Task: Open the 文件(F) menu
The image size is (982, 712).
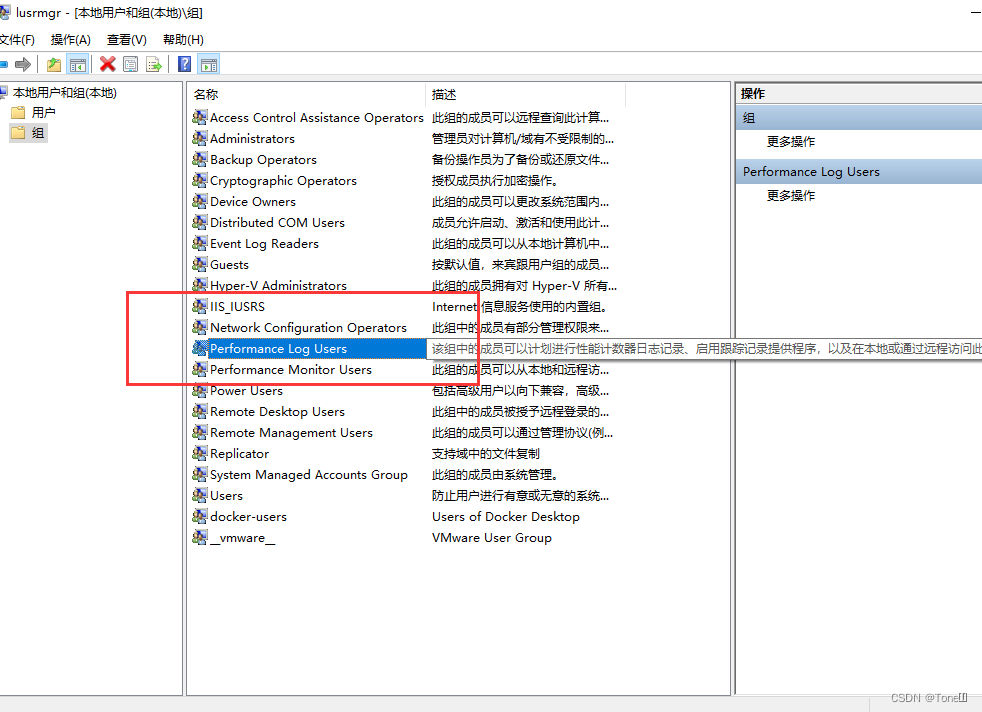Action: click(x=17, y=39)
